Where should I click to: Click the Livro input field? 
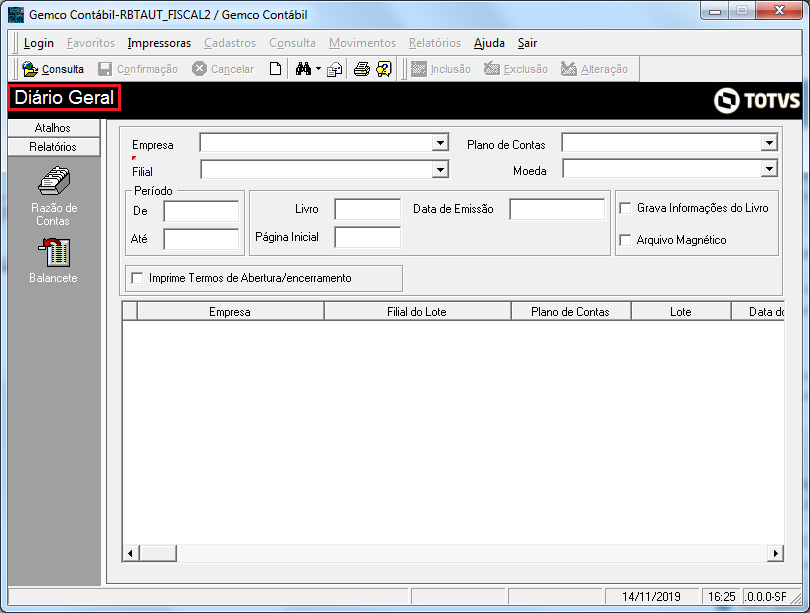pyautogui.click(x=368, y=209)
